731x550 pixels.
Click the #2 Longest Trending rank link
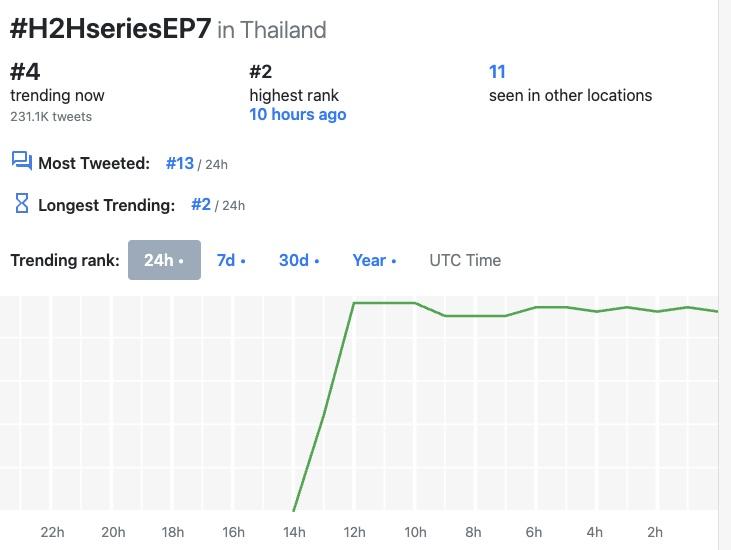coord(201,205)
